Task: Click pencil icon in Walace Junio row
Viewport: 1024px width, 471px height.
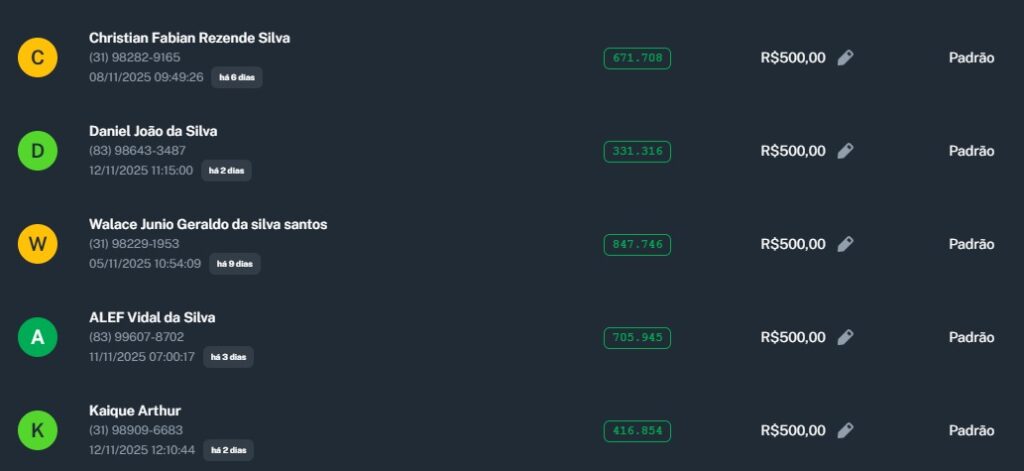Action: pyautogui.click(x=845, y=244)
